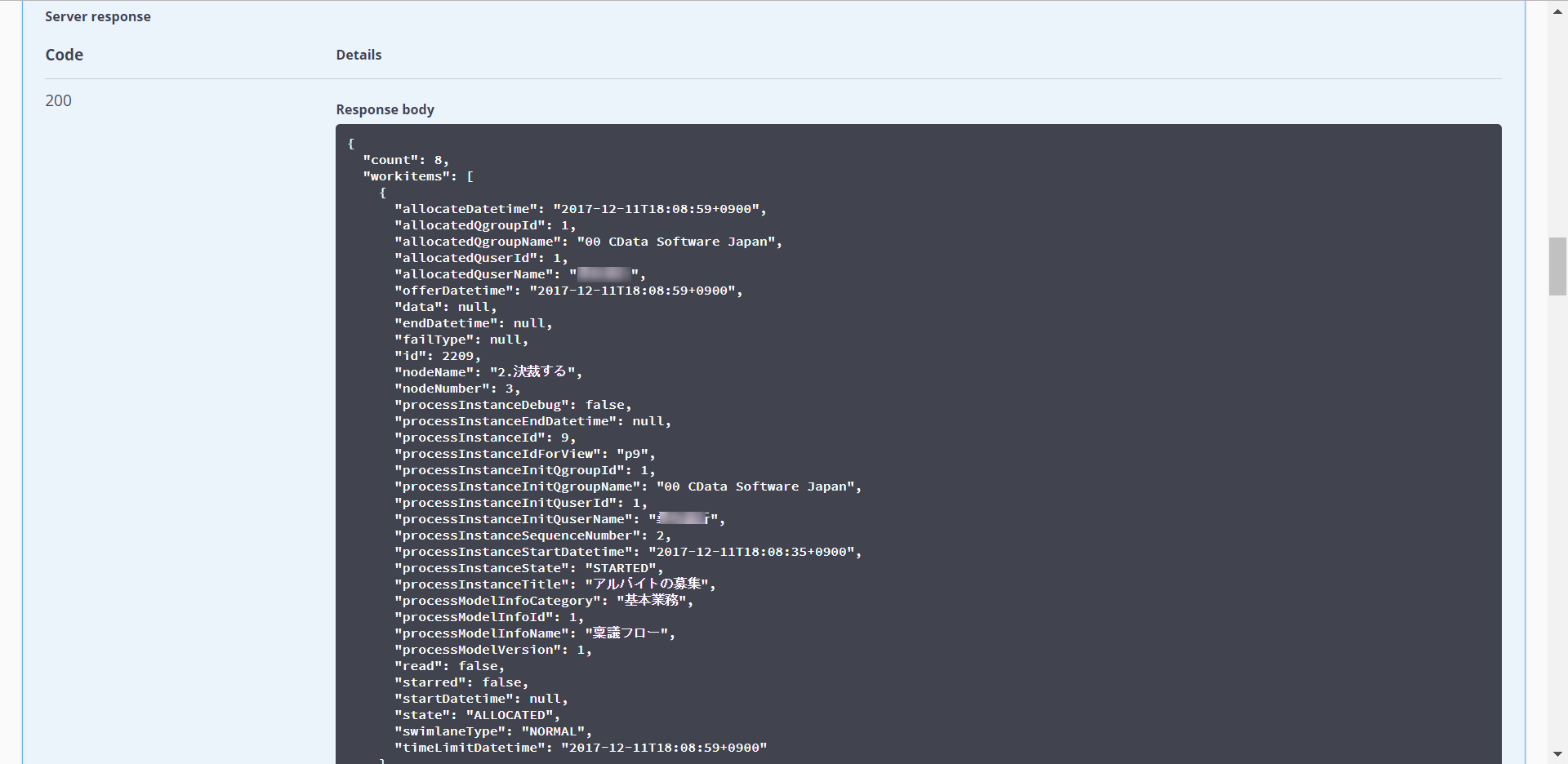Click the "processModelInfoCategory" line

tap(544, 601)
